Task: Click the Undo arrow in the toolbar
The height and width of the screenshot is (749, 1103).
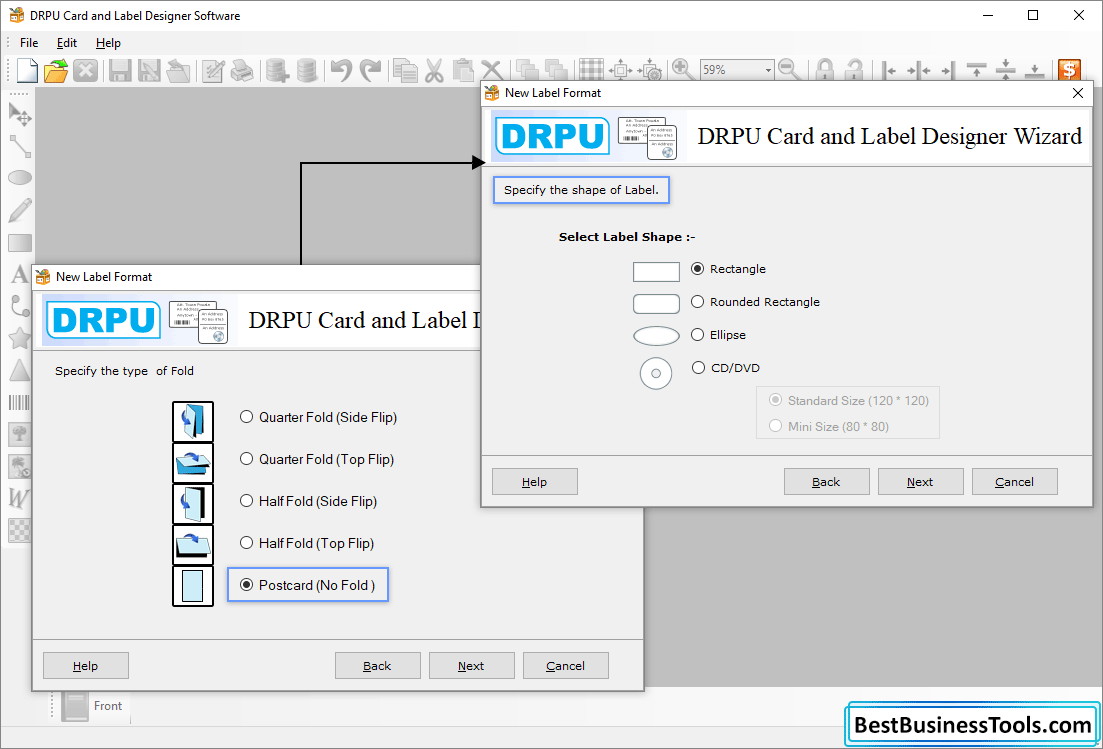Action: tap(341, 70)
